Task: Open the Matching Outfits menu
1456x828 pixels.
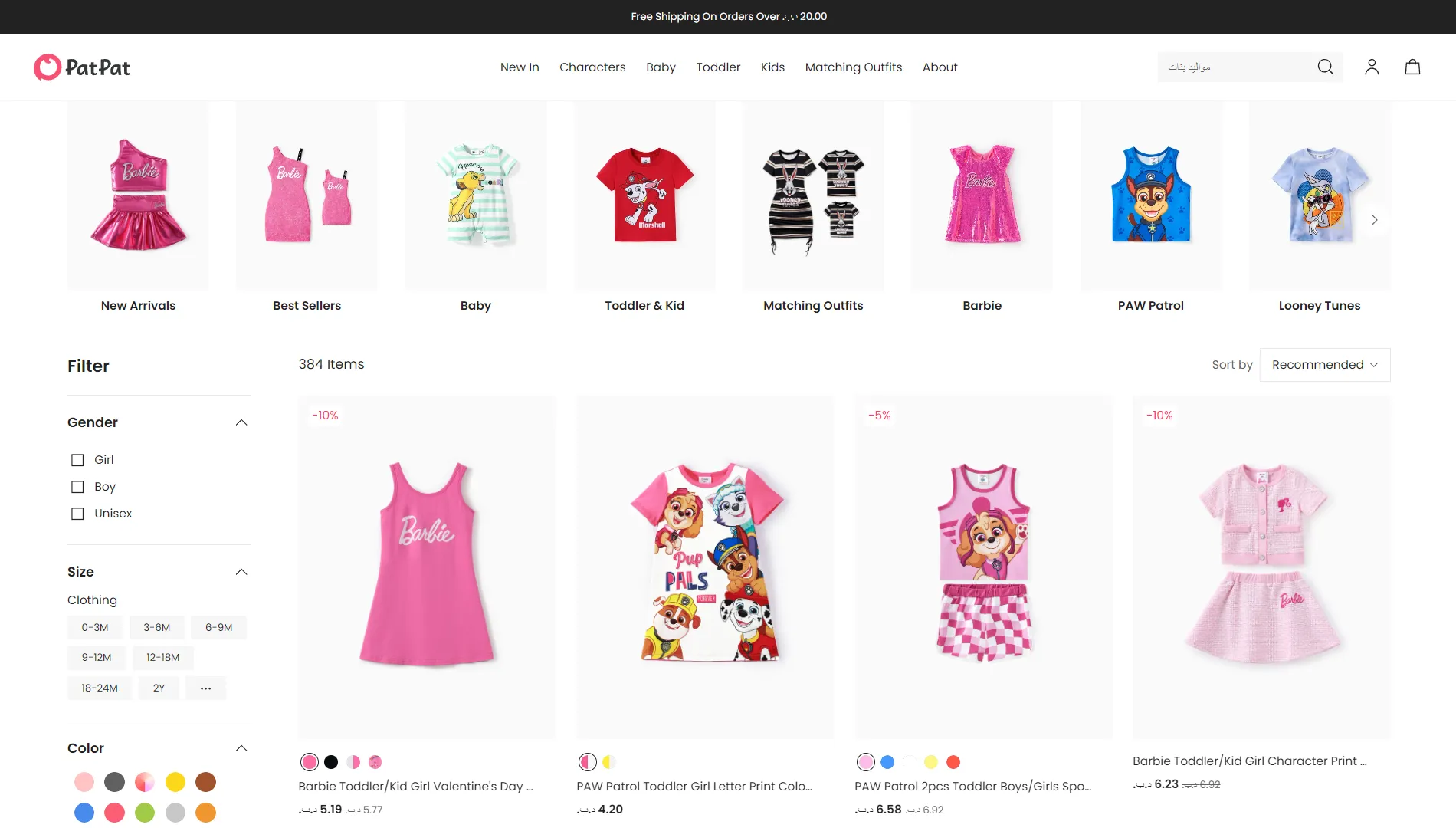Action: [854, 67]
